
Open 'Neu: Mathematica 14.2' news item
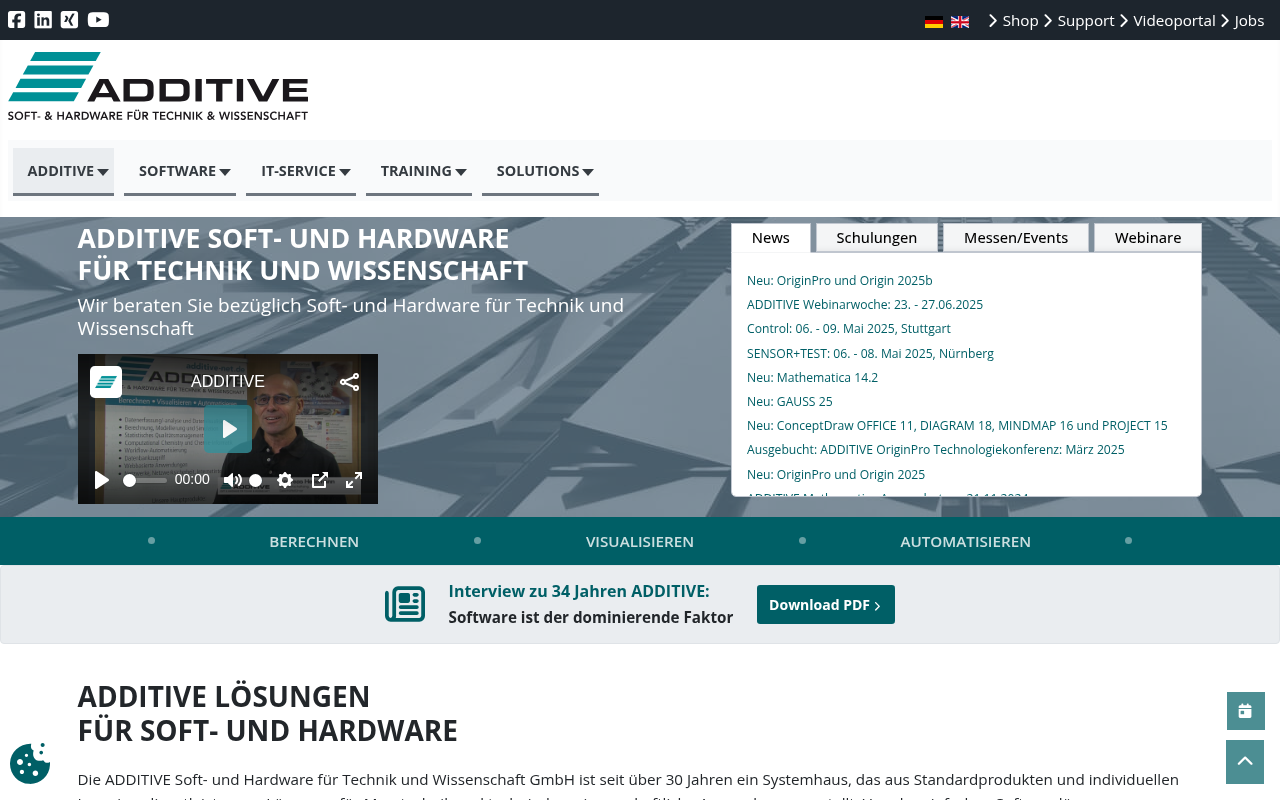coord(812,378)
